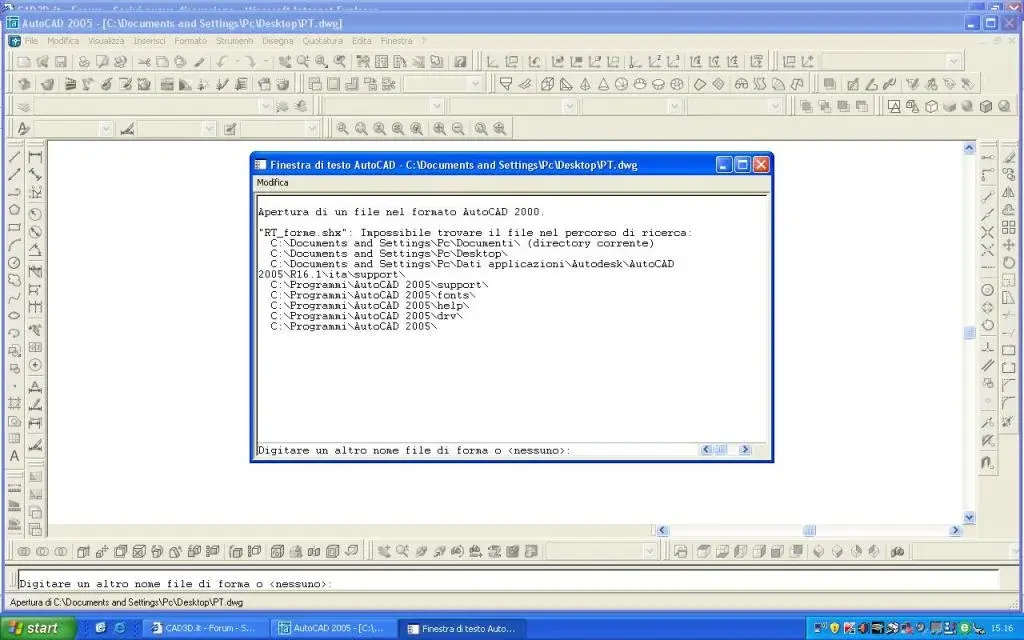Click the Open file toolbar icon
1024x640 pixels.
pyautogui.click(x=42, y=62)
